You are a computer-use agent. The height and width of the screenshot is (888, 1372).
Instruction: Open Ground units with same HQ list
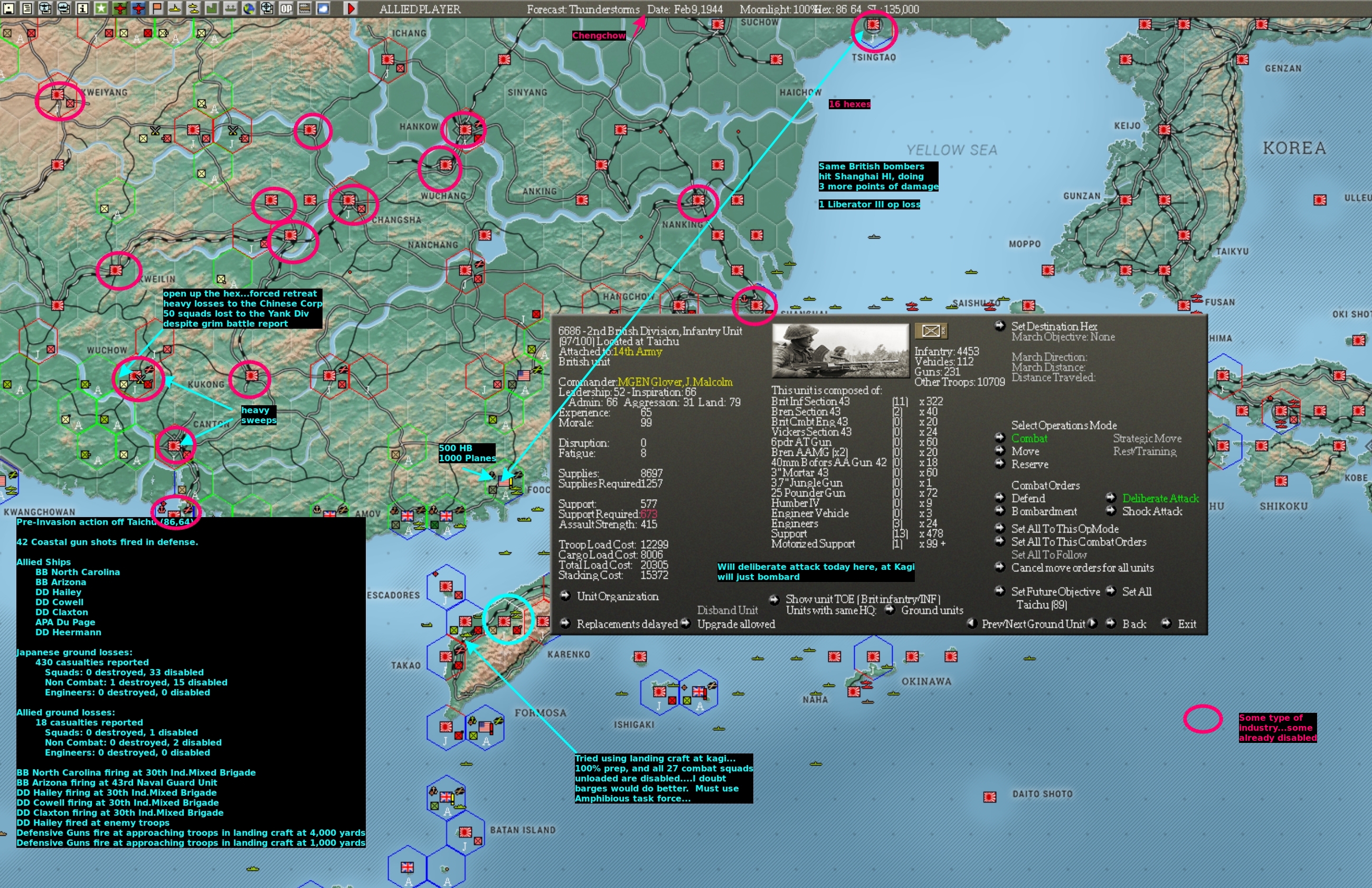coord(932,610)
